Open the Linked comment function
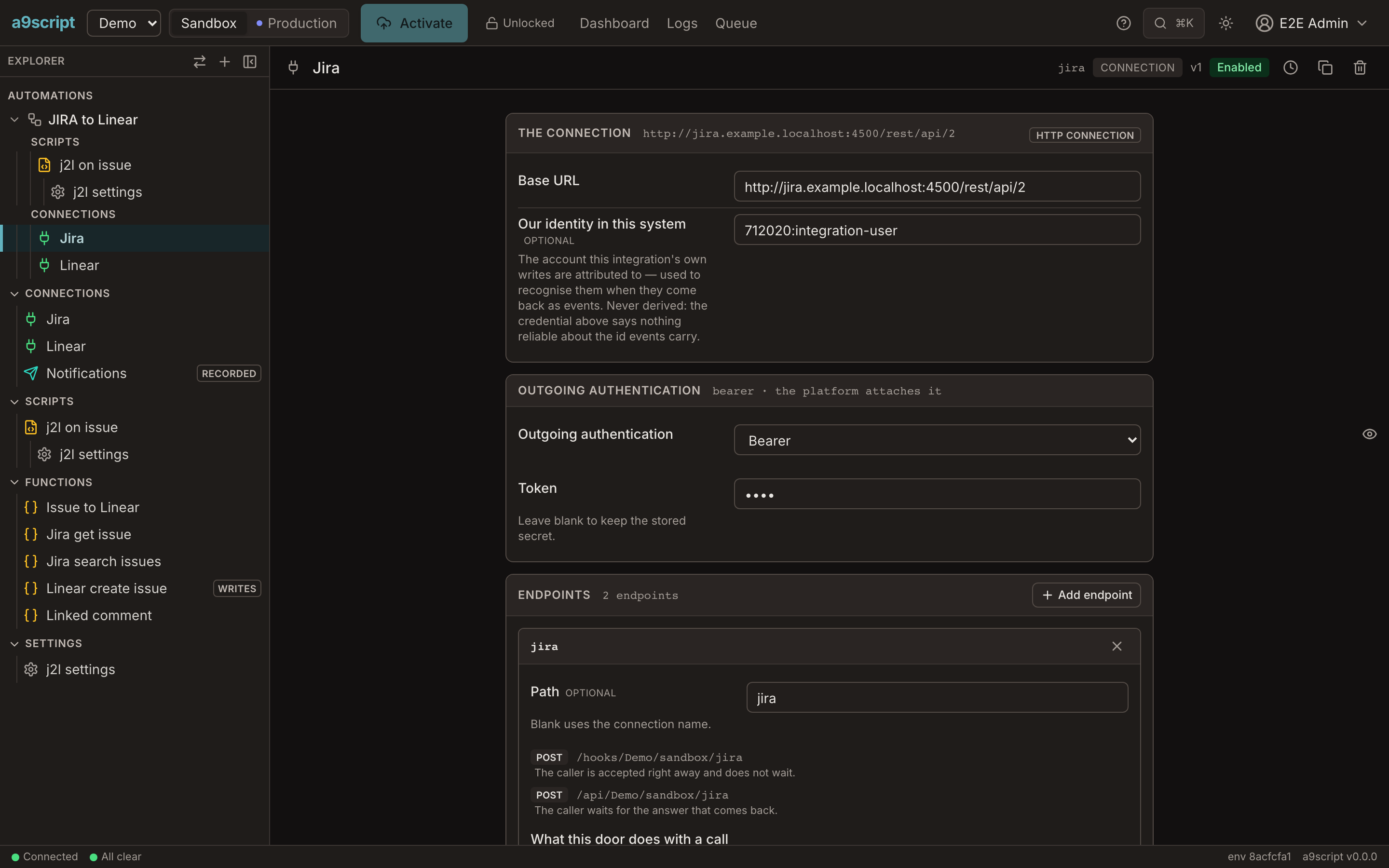 click(99, 615)
